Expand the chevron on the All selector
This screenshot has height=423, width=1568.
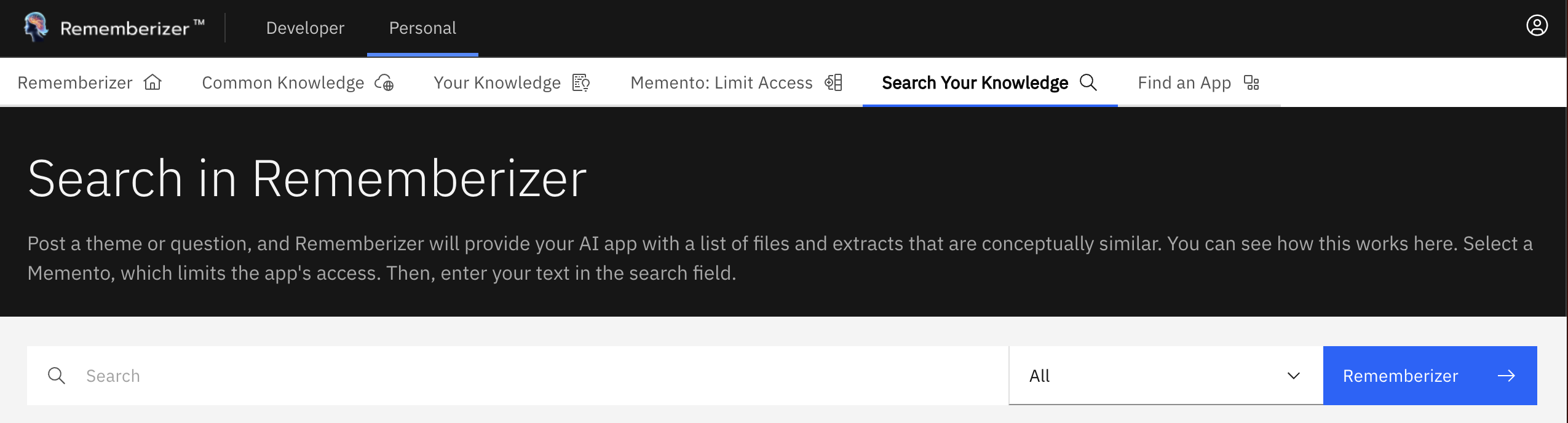(1293, 375)
